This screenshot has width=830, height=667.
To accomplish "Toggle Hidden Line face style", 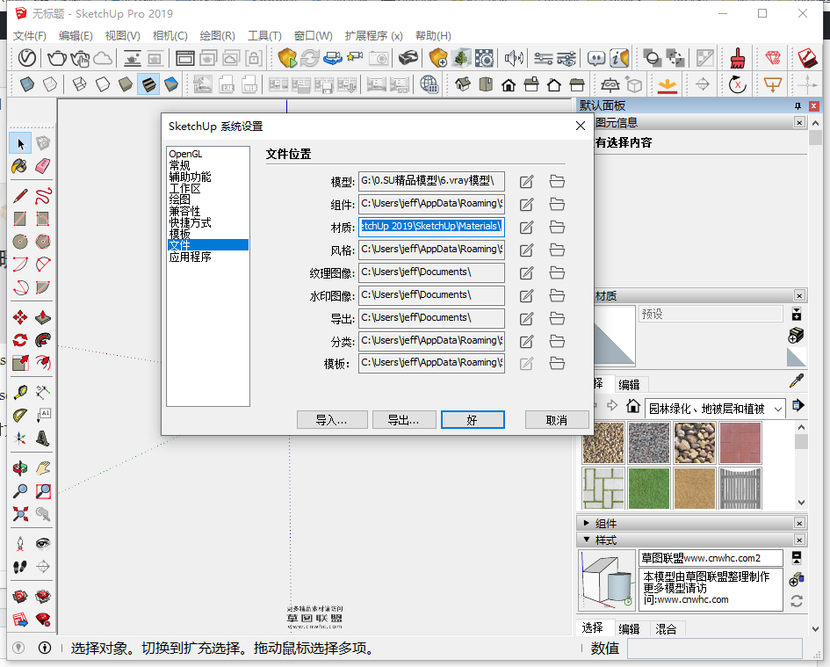I will (102, 84).
